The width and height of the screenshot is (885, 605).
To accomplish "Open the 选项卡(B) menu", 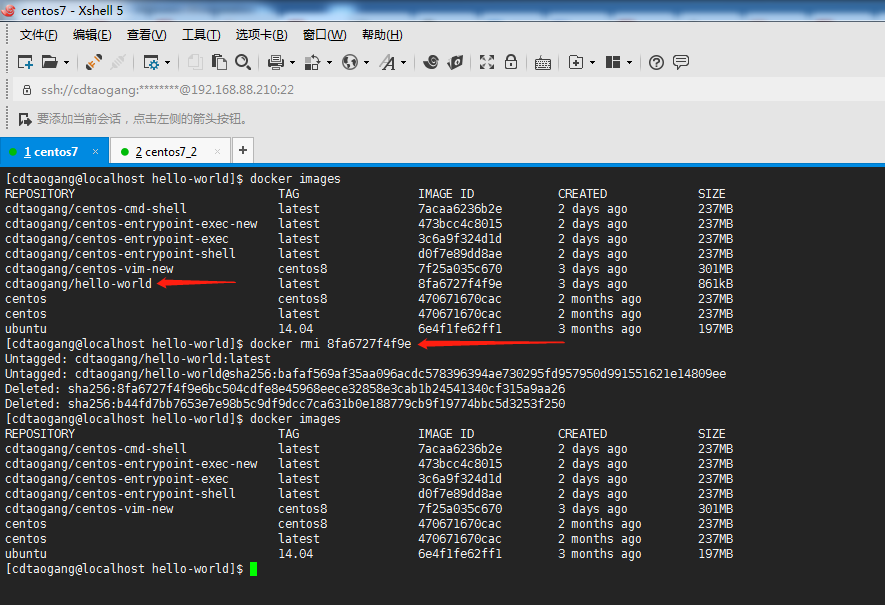I will click(x=261, y=35).
